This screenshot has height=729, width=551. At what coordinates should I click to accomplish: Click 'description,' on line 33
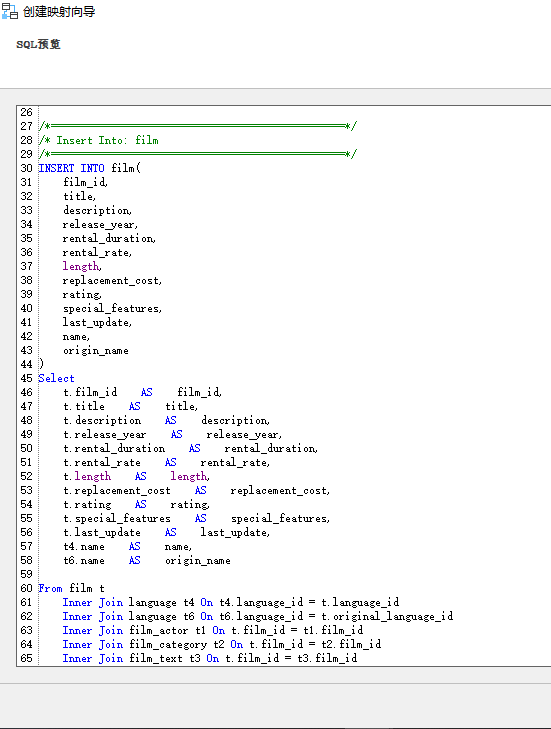click(98, 211)
